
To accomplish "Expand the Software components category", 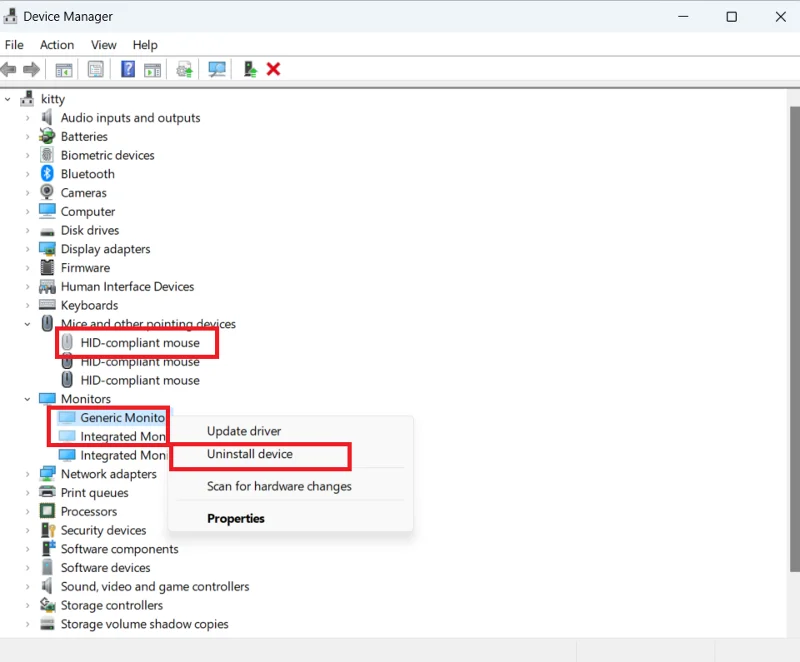I will [x=28, y=549].
